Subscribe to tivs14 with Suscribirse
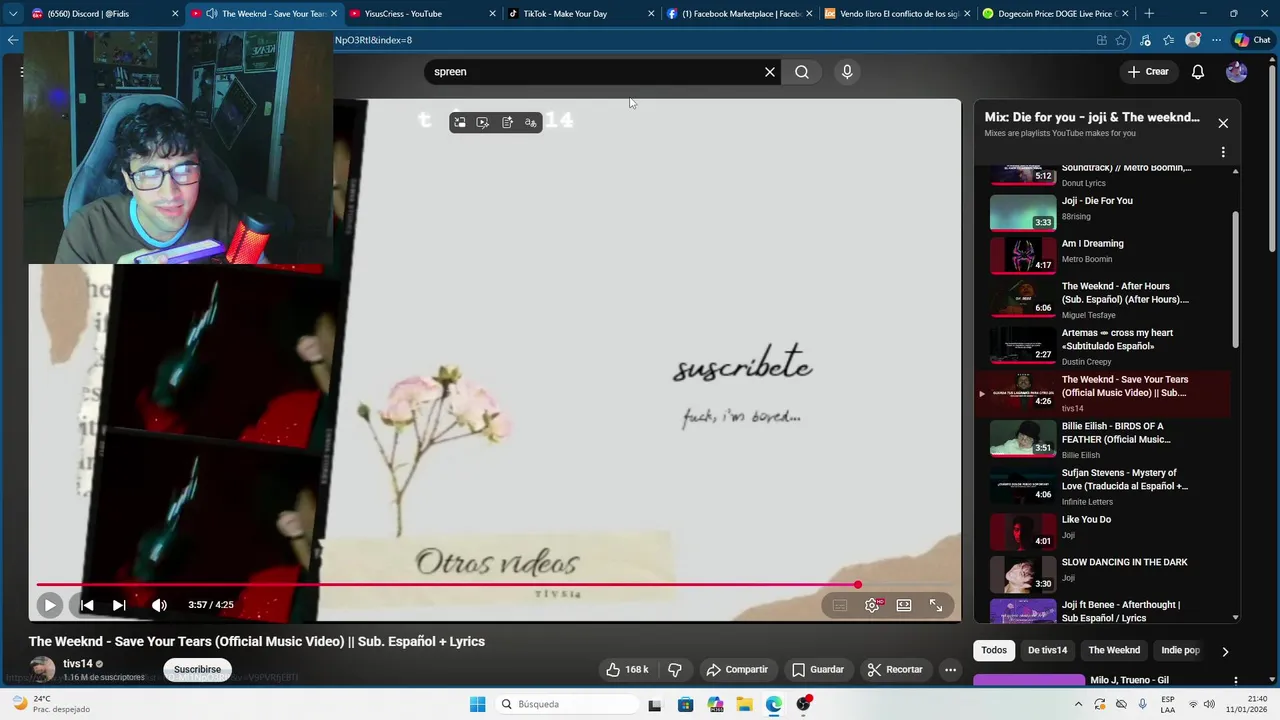 click(x=198, y=670)
